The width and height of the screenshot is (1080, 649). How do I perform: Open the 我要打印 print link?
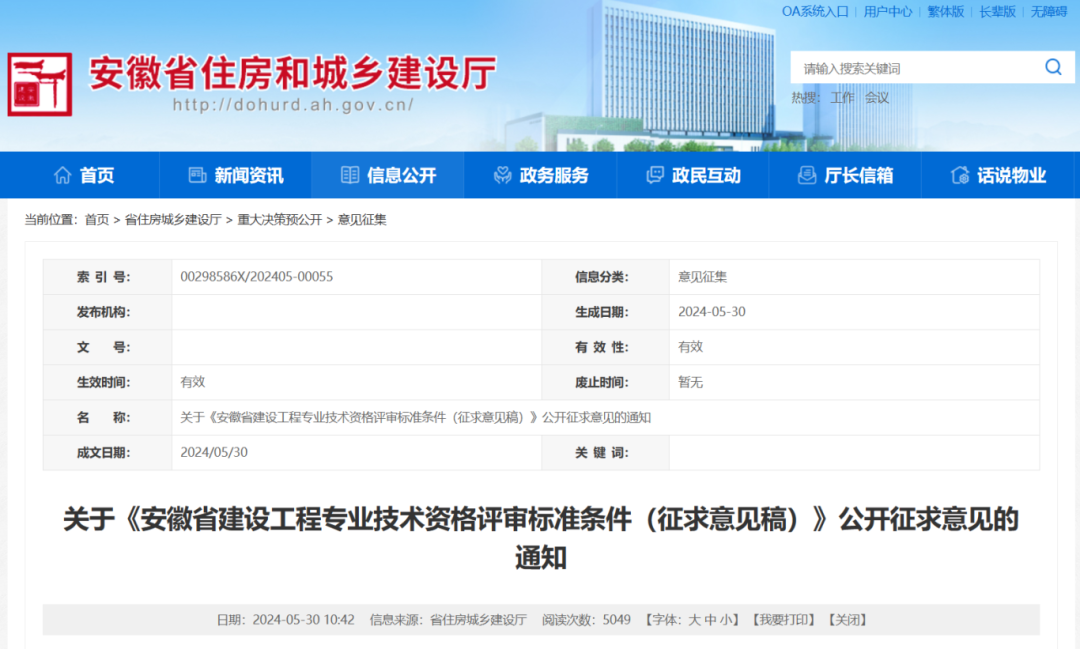783,619
